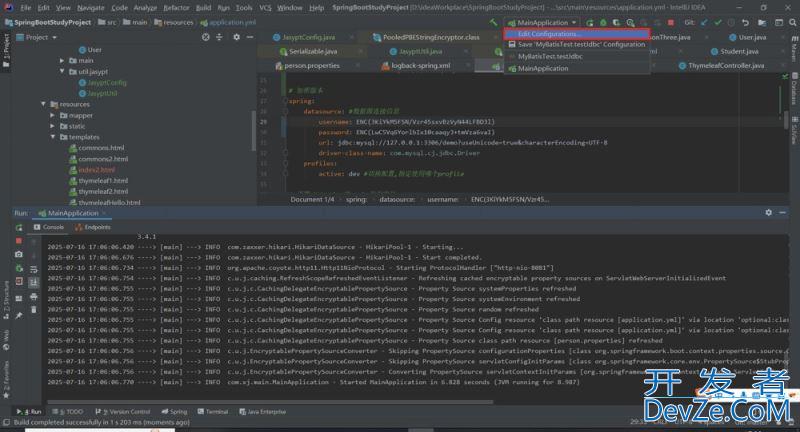
Task: Choose Save 'MyBatisTest.testJdbc' Configuration
Action: point(577,44)
